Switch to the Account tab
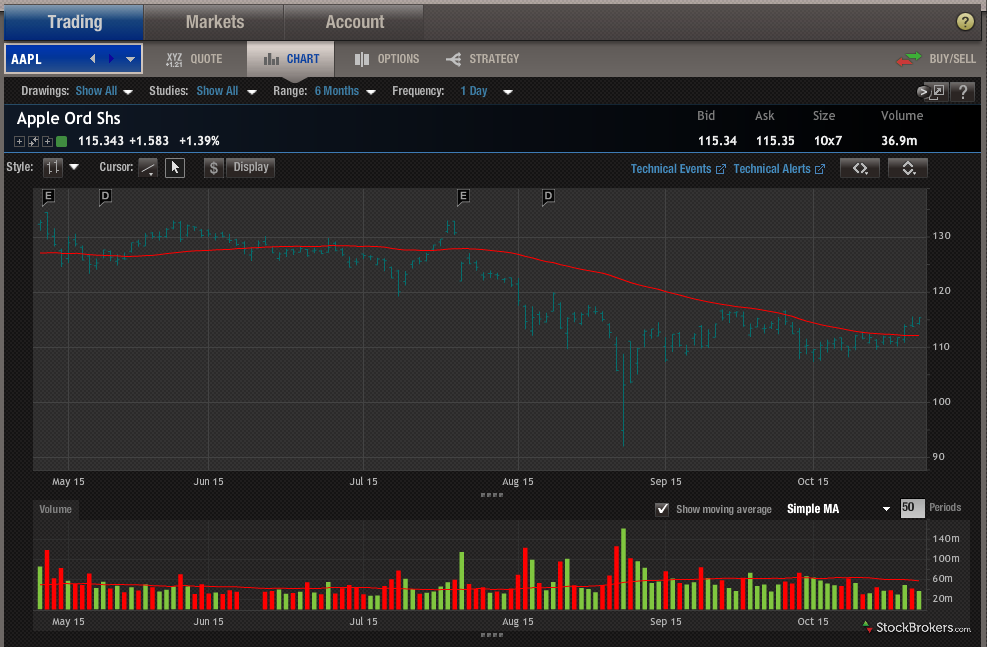The image size is (987, 647). point(354,22)
